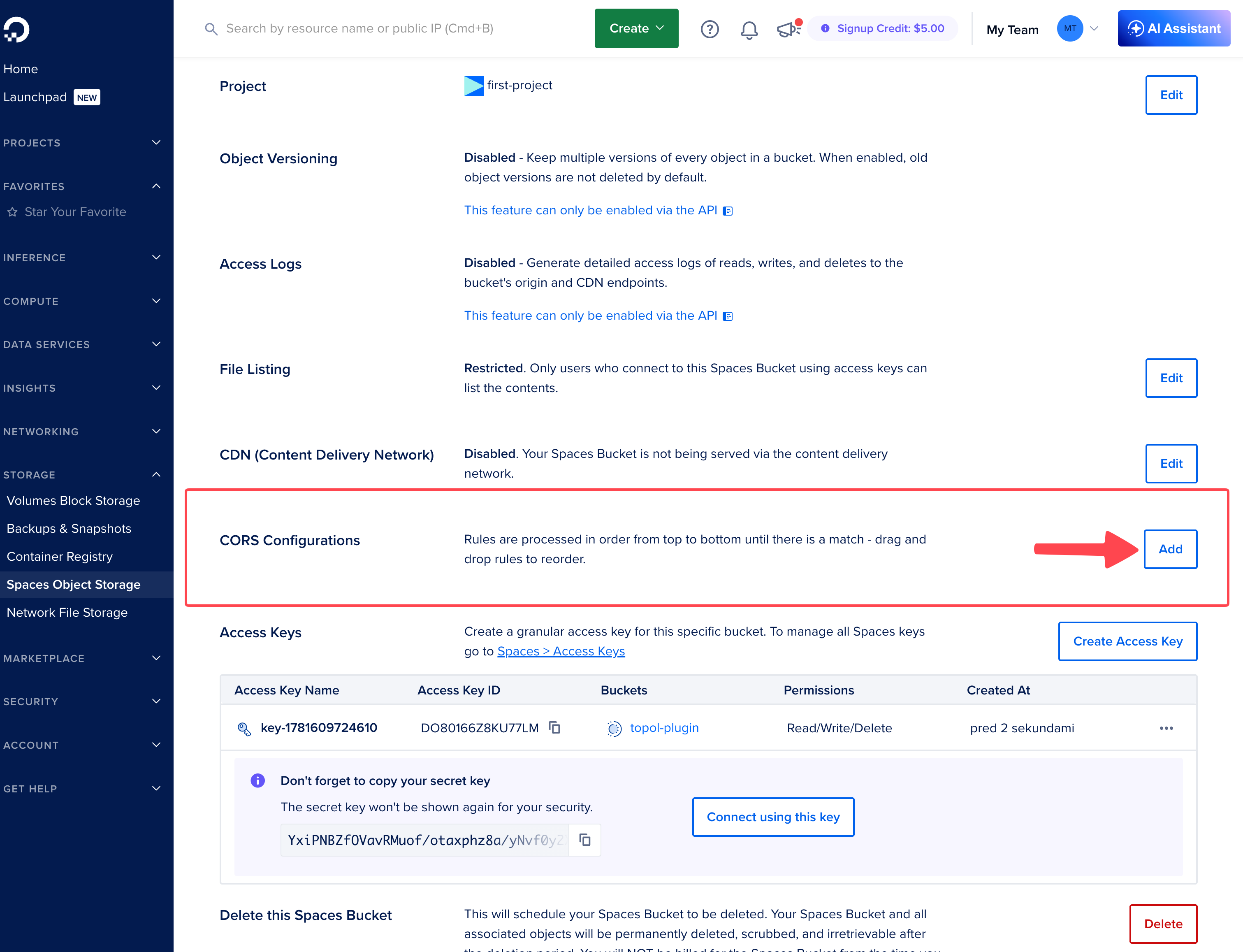Expand the Networking section
Viewport: 1243px width, 952px height.
[x=156, y=431]
